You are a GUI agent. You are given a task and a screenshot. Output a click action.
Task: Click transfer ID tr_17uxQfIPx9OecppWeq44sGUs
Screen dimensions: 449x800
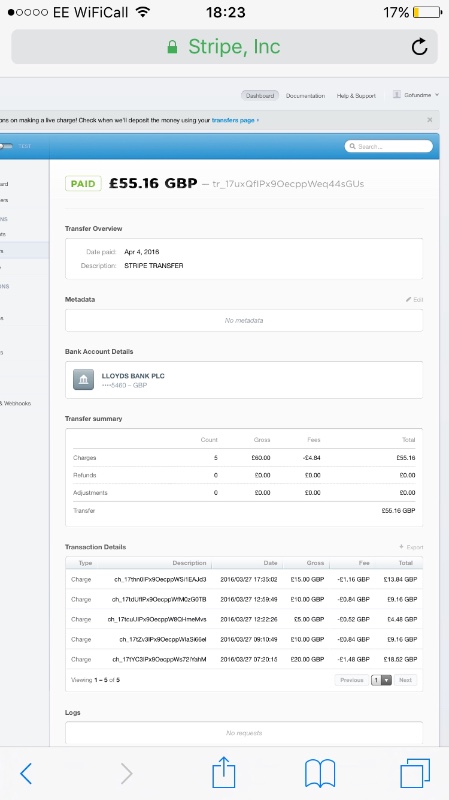[288, 184]
